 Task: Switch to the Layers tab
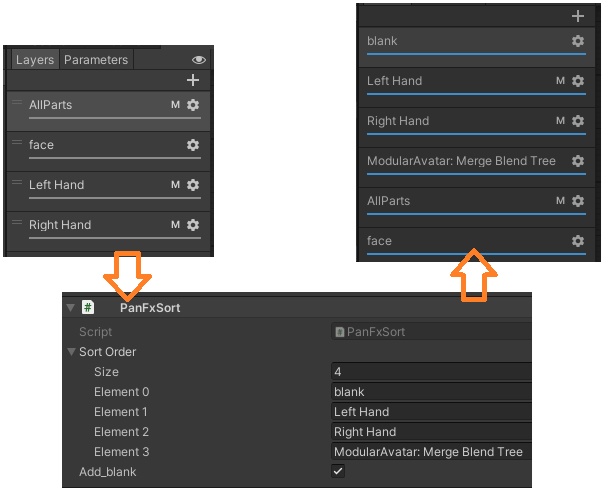click(35, 60)
